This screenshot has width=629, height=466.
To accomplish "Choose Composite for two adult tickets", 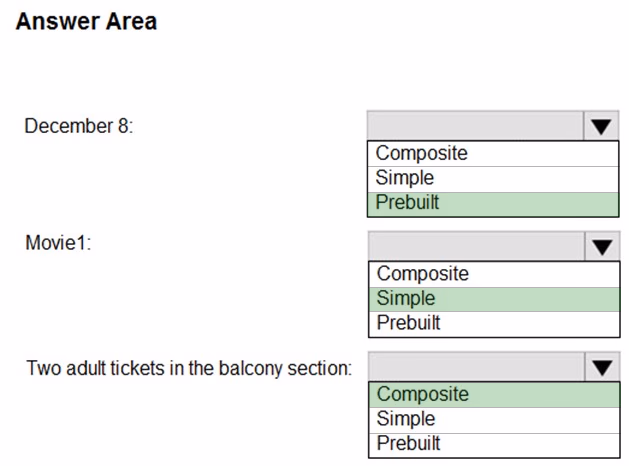I will [x=494, y=395].
